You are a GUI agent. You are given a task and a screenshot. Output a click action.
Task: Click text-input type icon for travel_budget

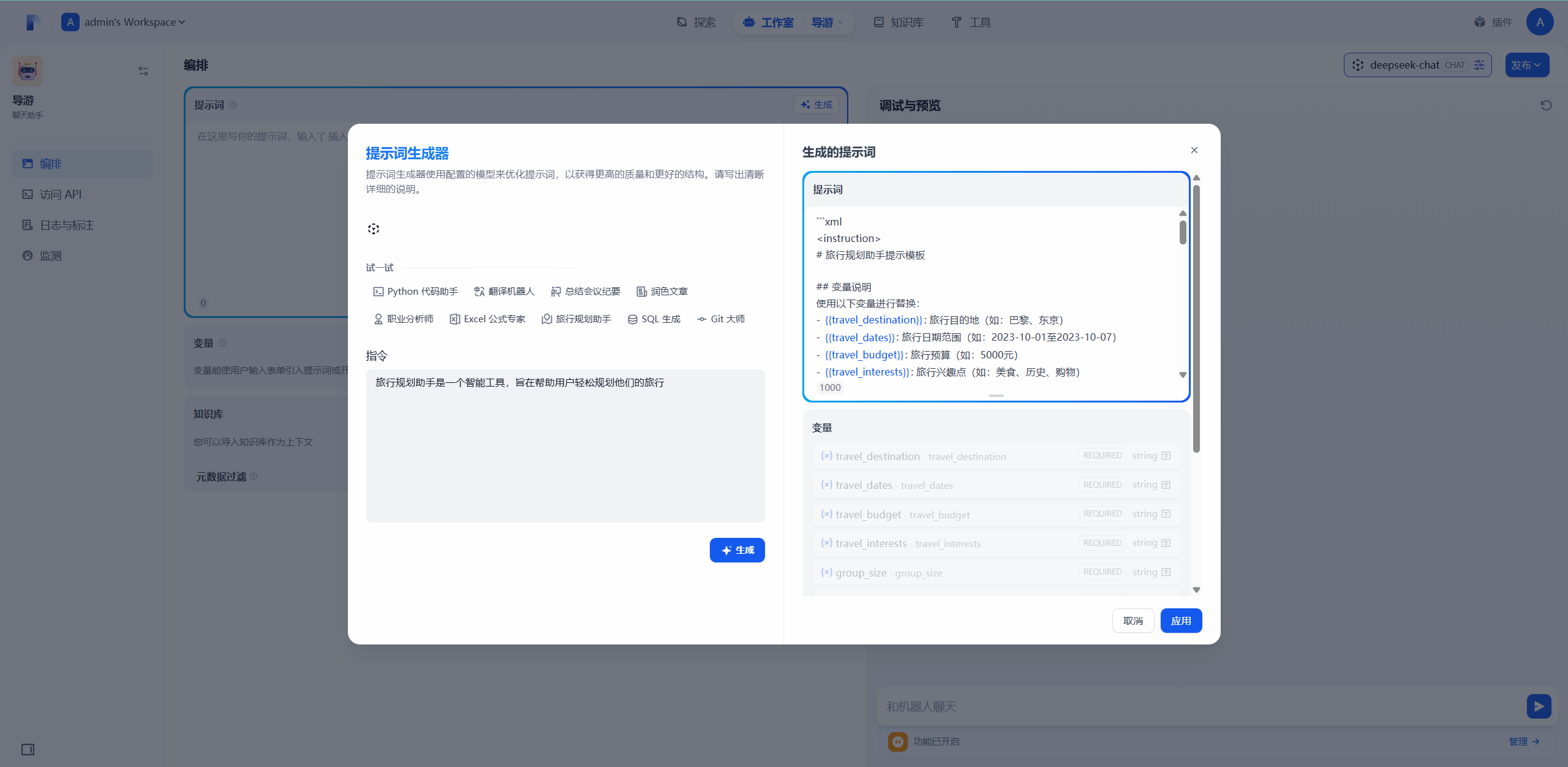click(x=1166, y=514)
